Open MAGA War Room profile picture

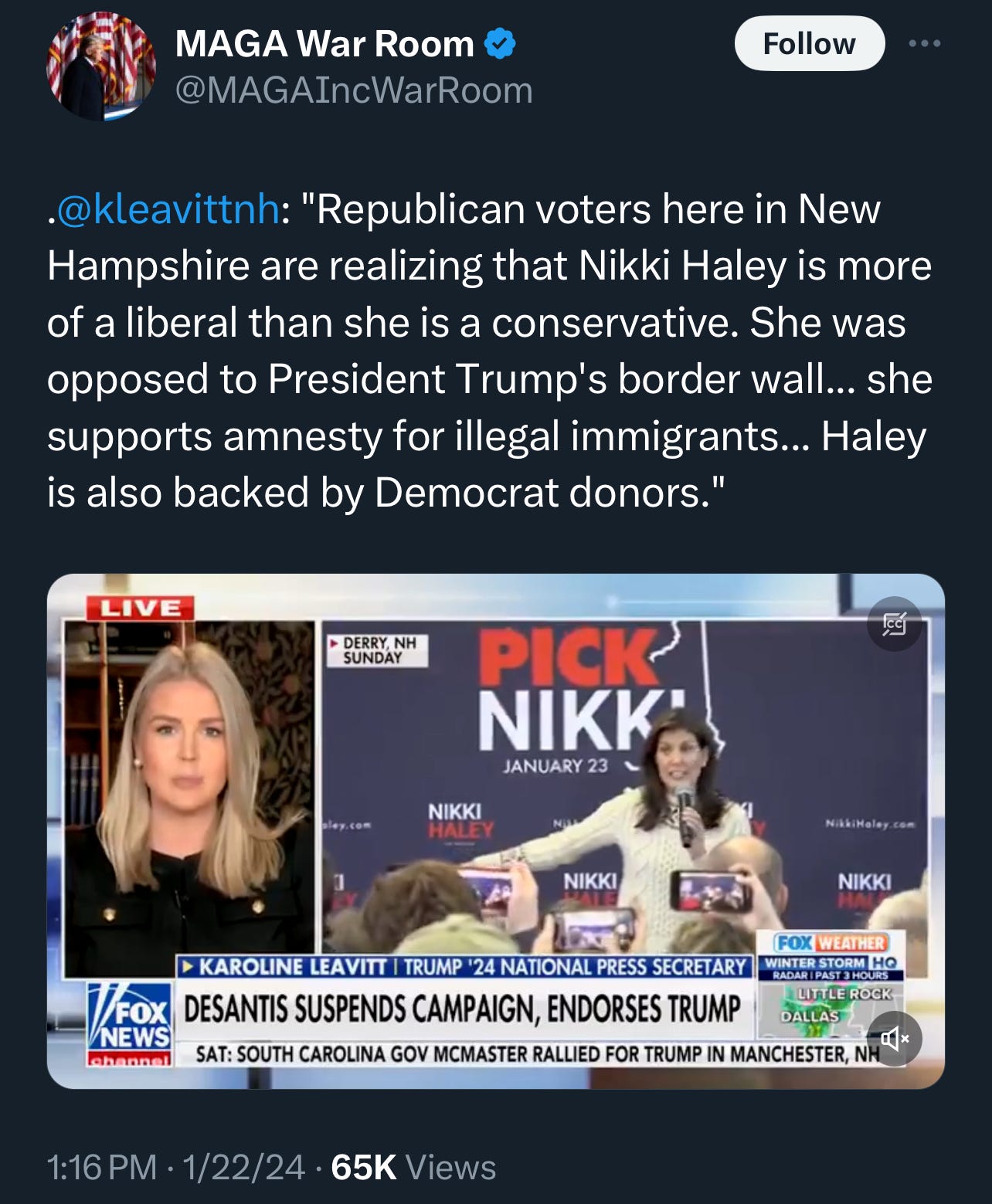[101, 66]
